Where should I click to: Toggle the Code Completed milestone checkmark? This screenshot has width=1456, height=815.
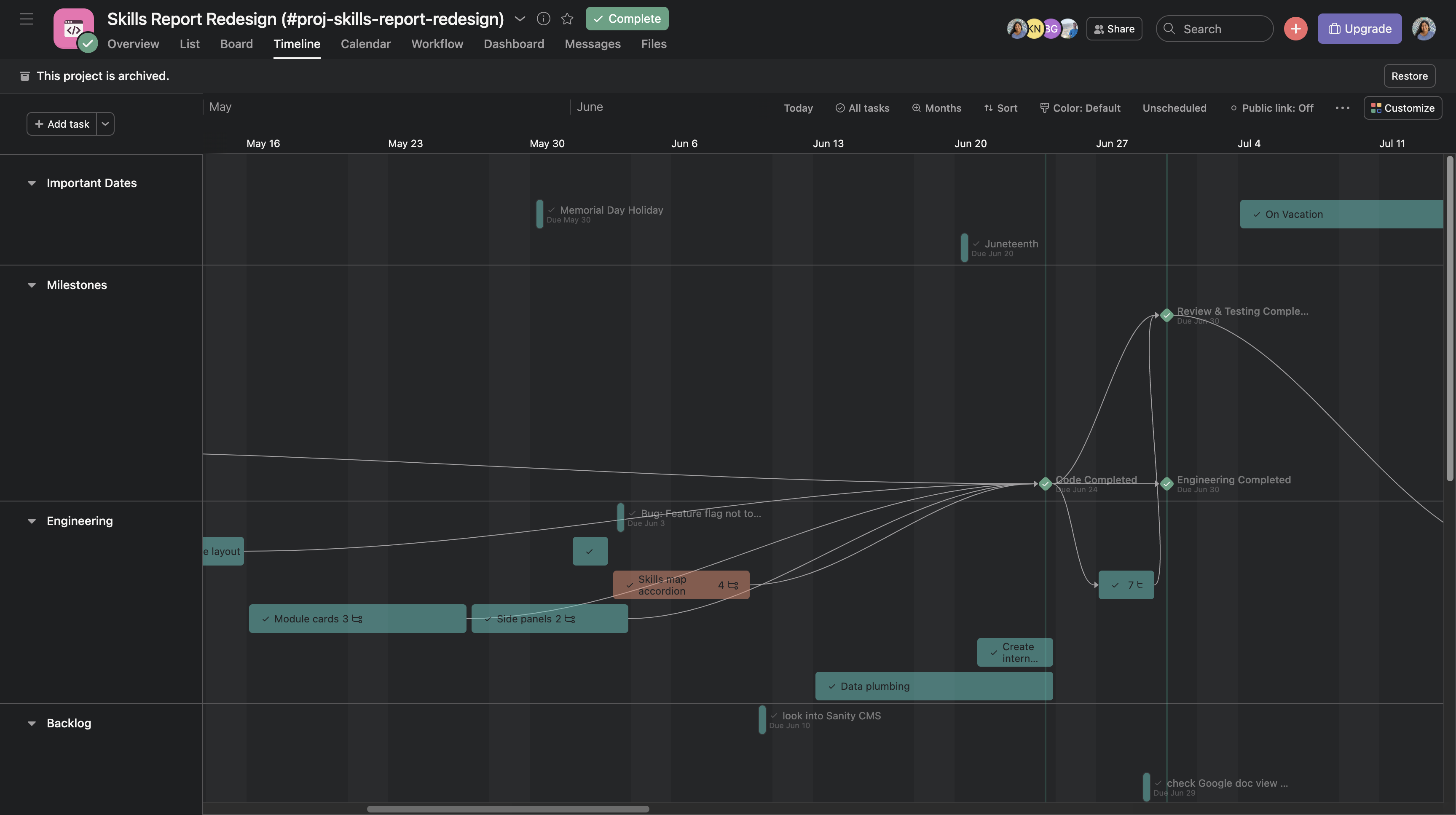[x=1045, y=484]
